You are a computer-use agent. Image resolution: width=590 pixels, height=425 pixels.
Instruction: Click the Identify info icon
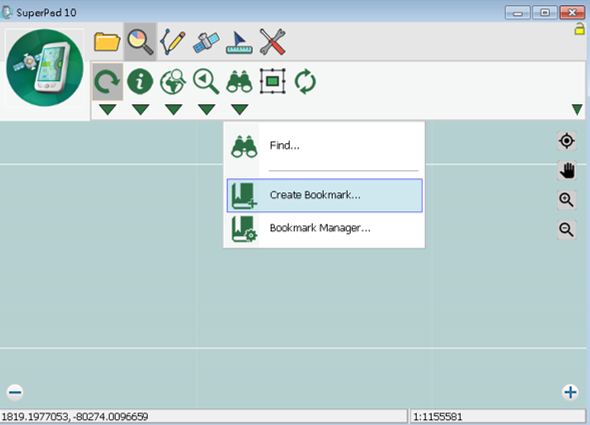tap(140, 81)
